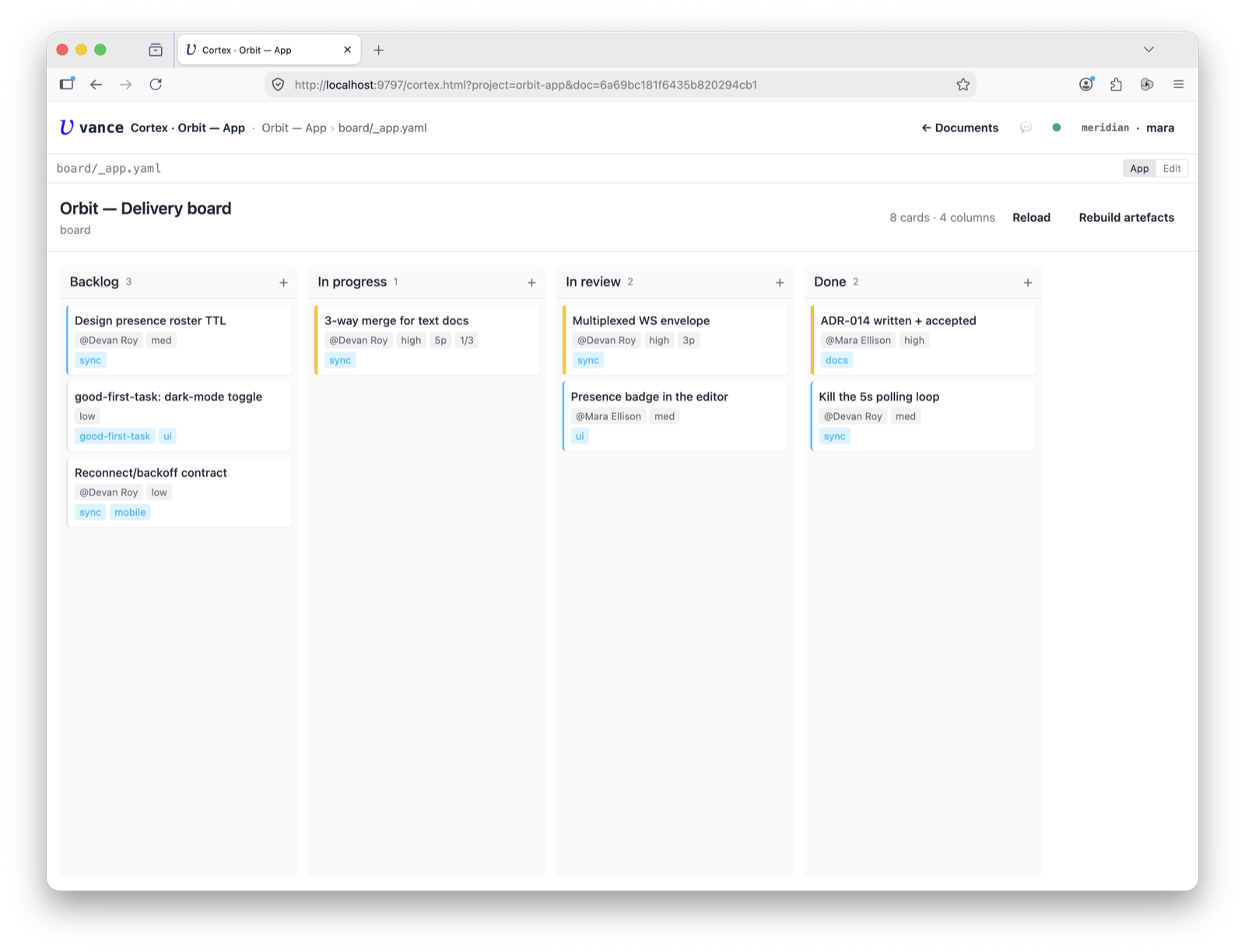Viewport: 1245px width, 952px height.
Task: Add a card to the Done column
Action: coord(1028,282)
